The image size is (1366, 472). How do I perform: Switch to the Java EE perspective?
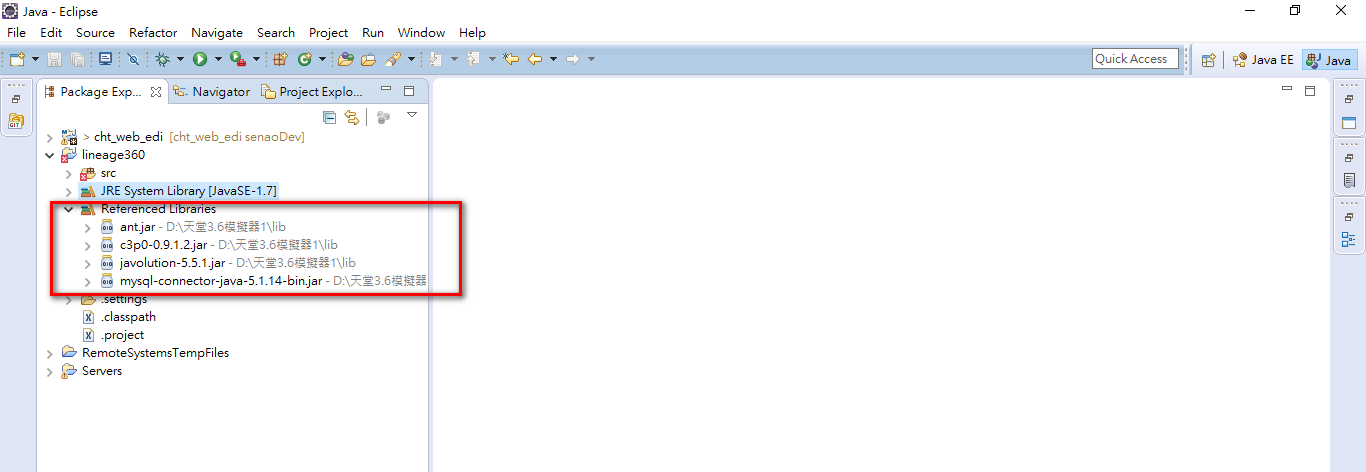[x=1263, y=60]
